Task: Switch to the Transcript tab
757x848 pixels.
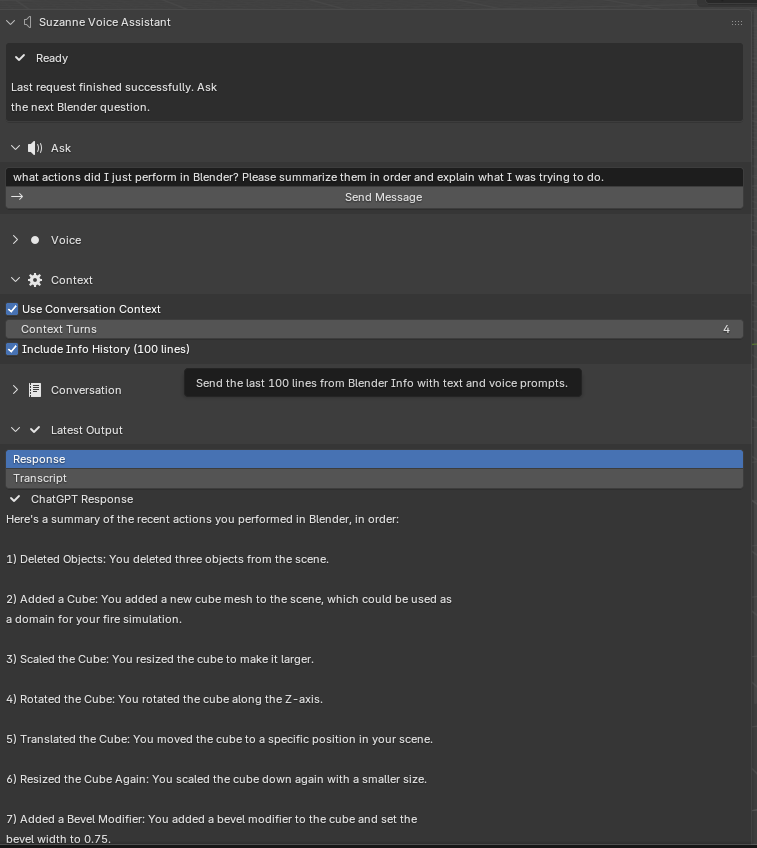Action: (x=374, y=478)
